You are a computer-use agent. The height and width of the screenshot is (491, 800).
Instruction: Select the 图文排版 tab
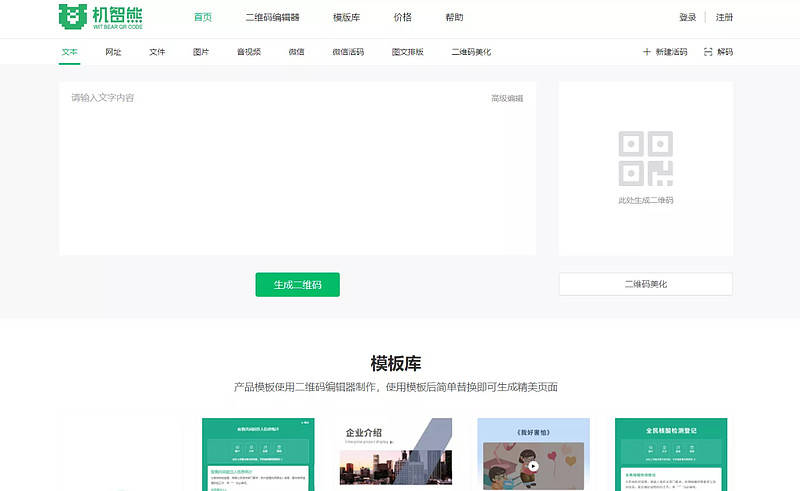[408, 52]
